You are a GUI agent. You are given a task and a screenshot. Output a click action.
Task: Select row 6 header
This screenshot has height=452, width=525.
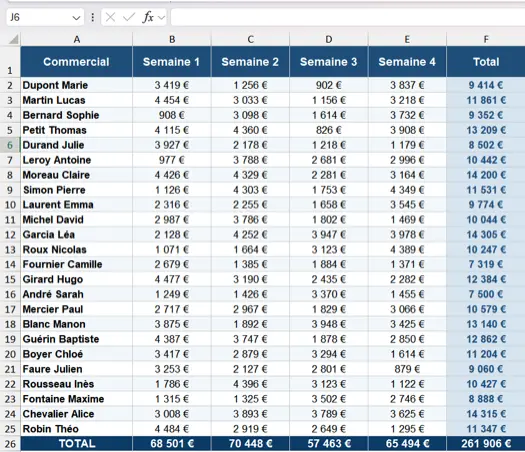(x=10, y=145)
